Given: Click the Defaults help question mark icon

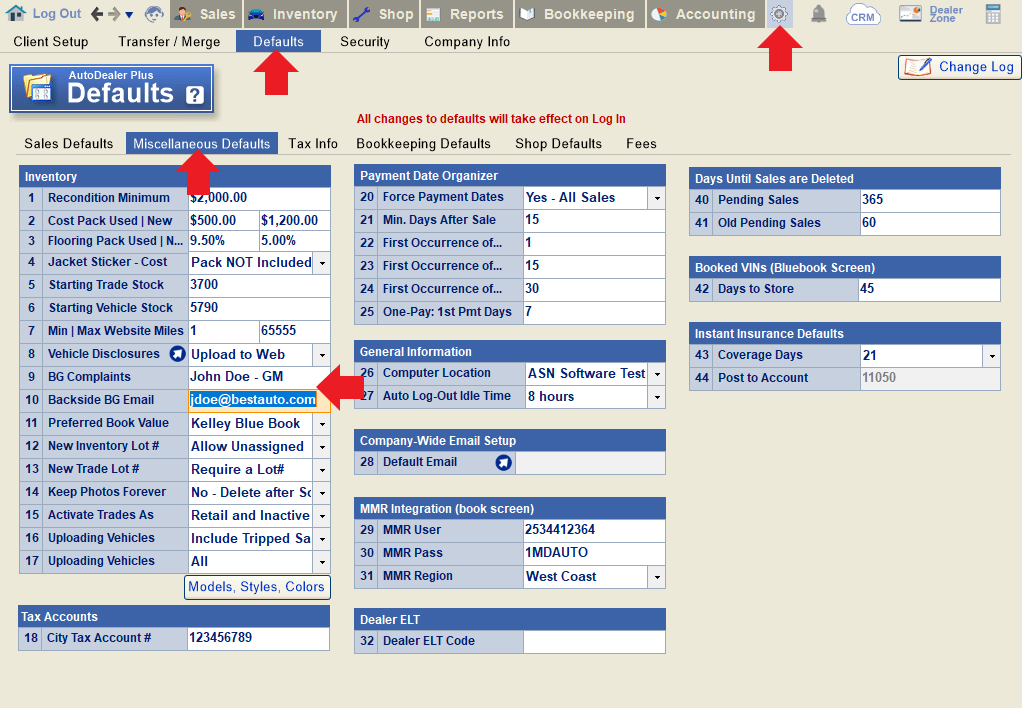Looking at the screenshot, I should tap(195, 95).
